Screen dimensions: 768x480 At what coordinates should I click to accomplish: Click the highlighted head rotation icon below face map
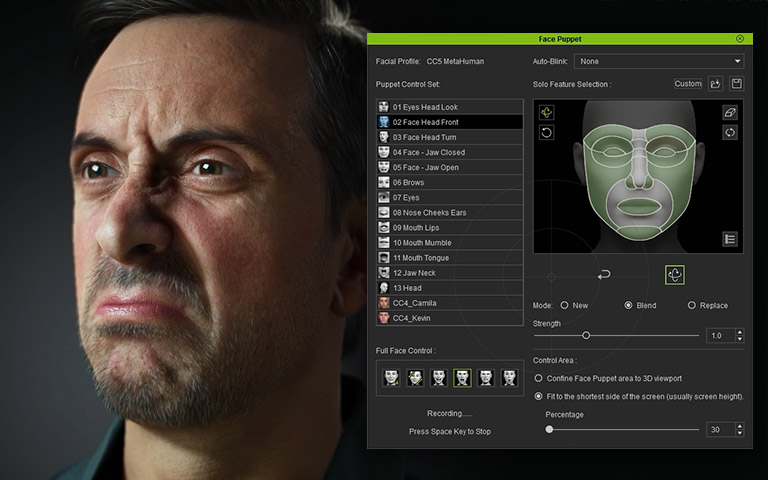[x=675, y=274]
